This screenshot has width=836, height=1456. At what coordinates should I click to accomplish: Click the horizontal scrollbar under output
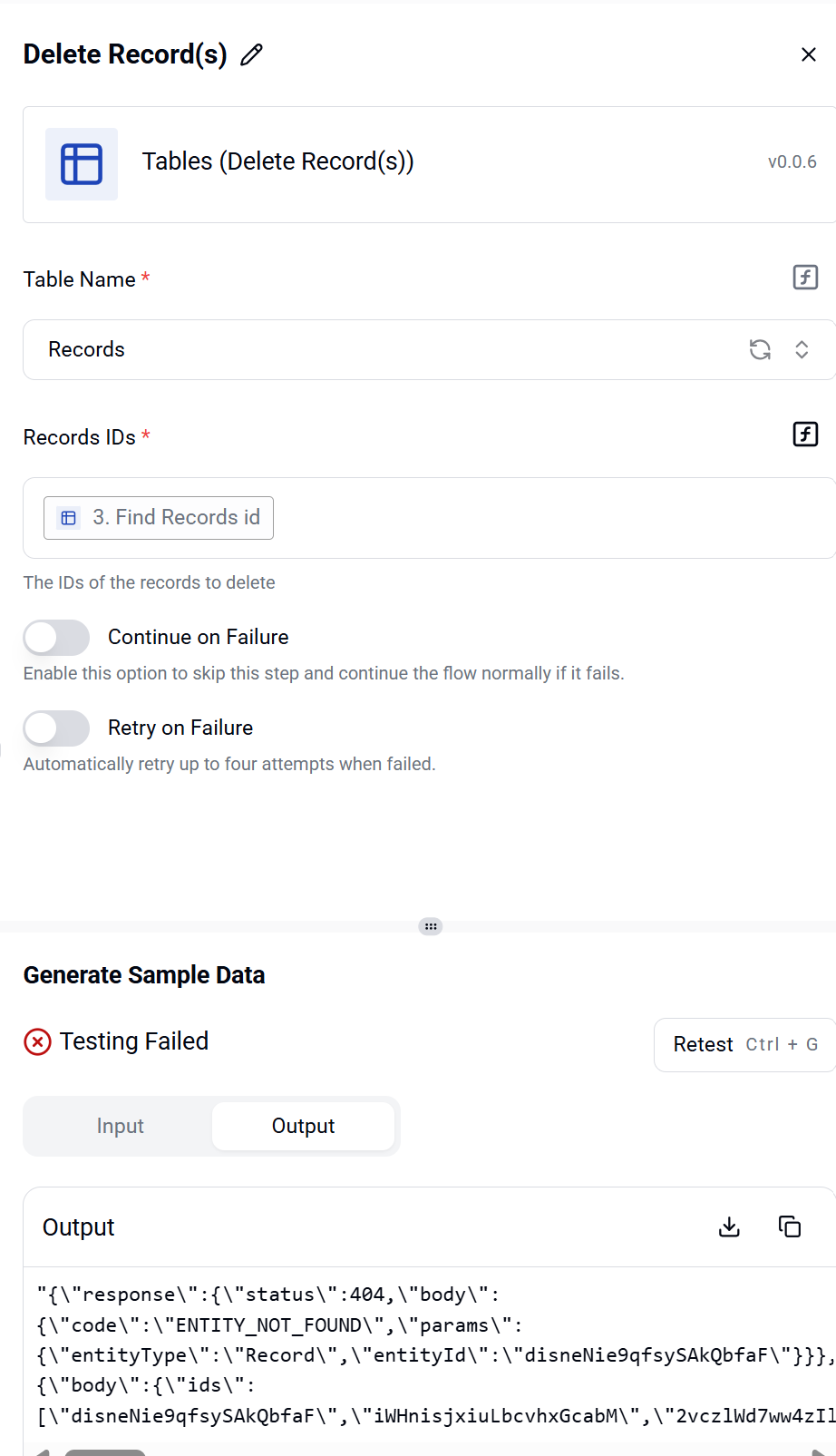click(x=105, y=1452)
